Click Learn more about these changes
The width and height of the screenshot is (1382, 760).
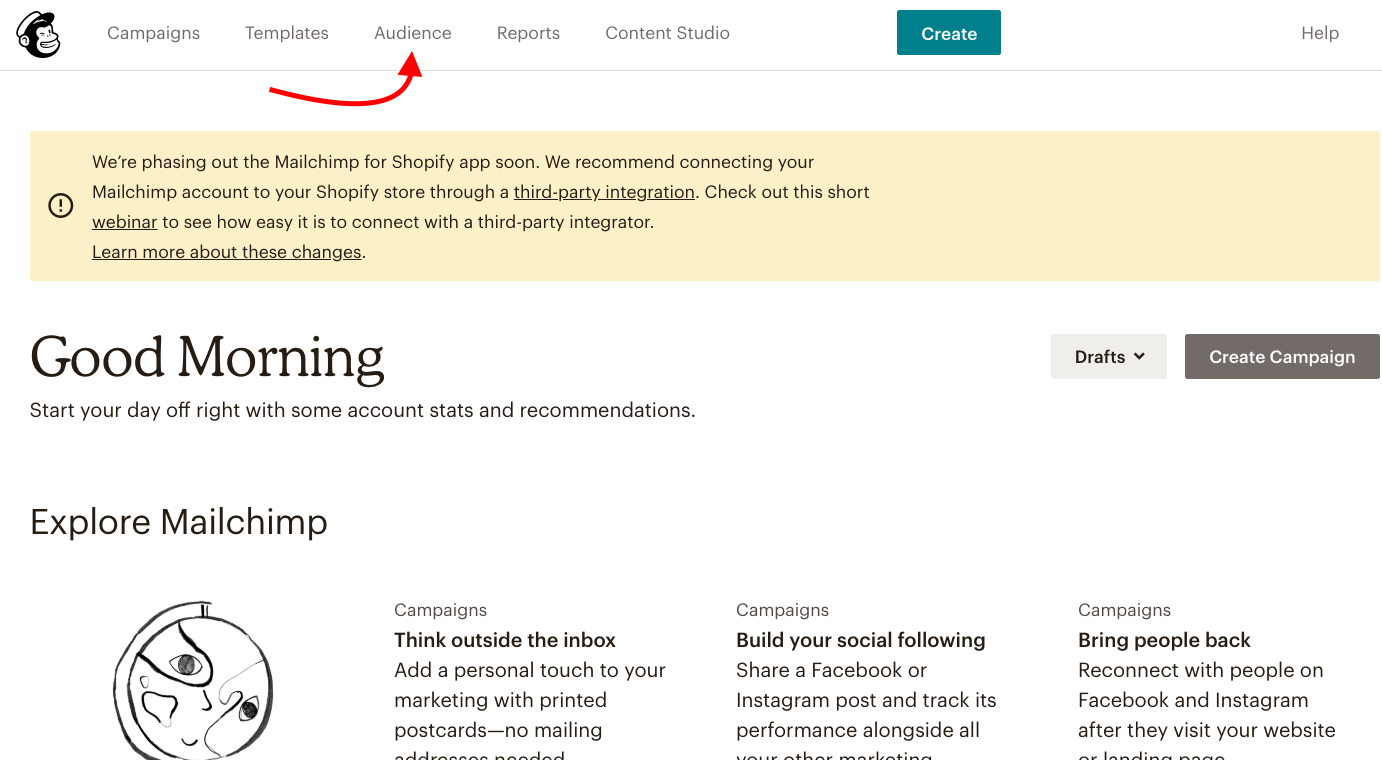pos(227,252)
